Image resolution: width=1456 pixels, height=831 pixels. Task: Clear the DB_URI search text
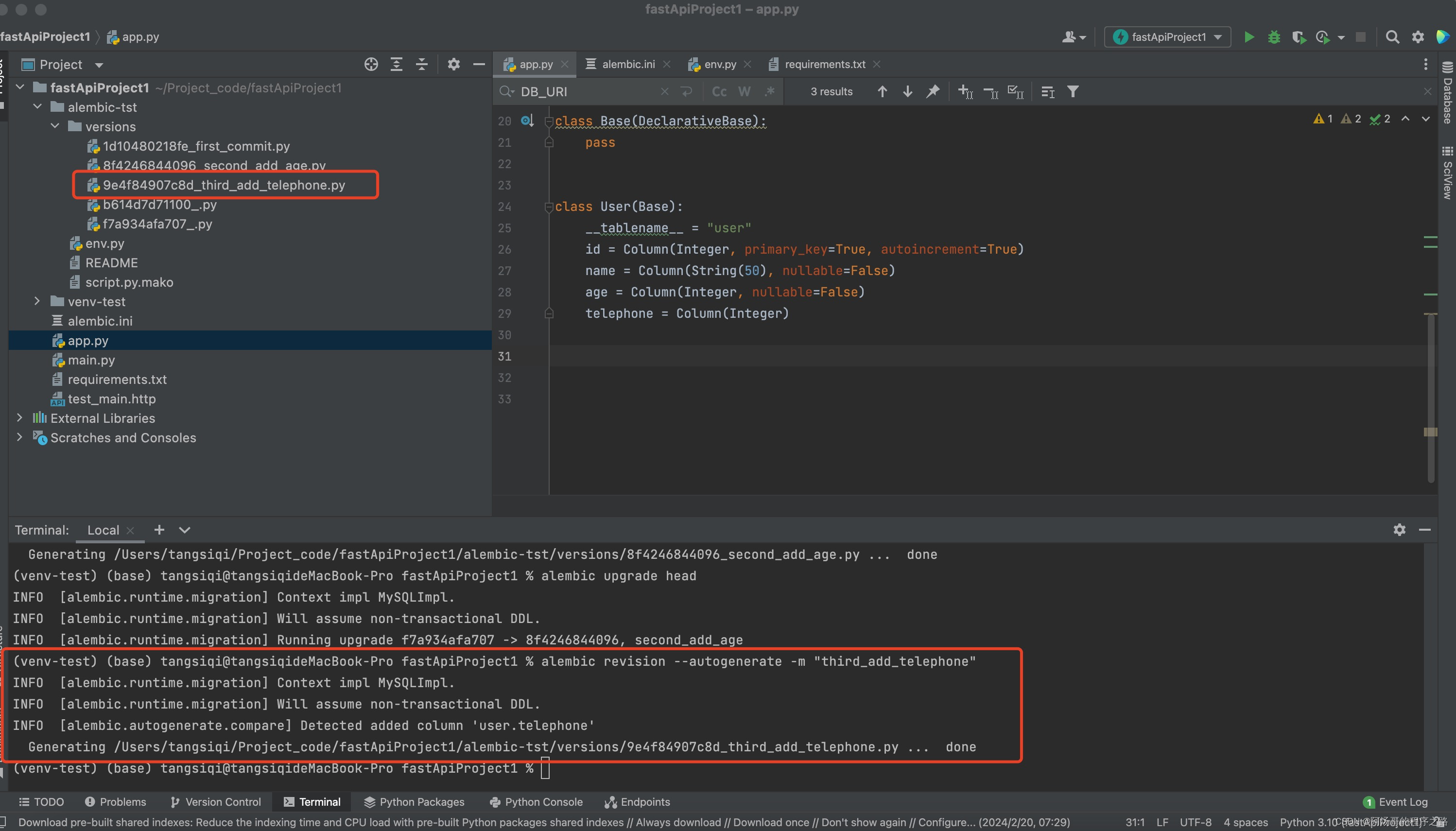point(664,91)
